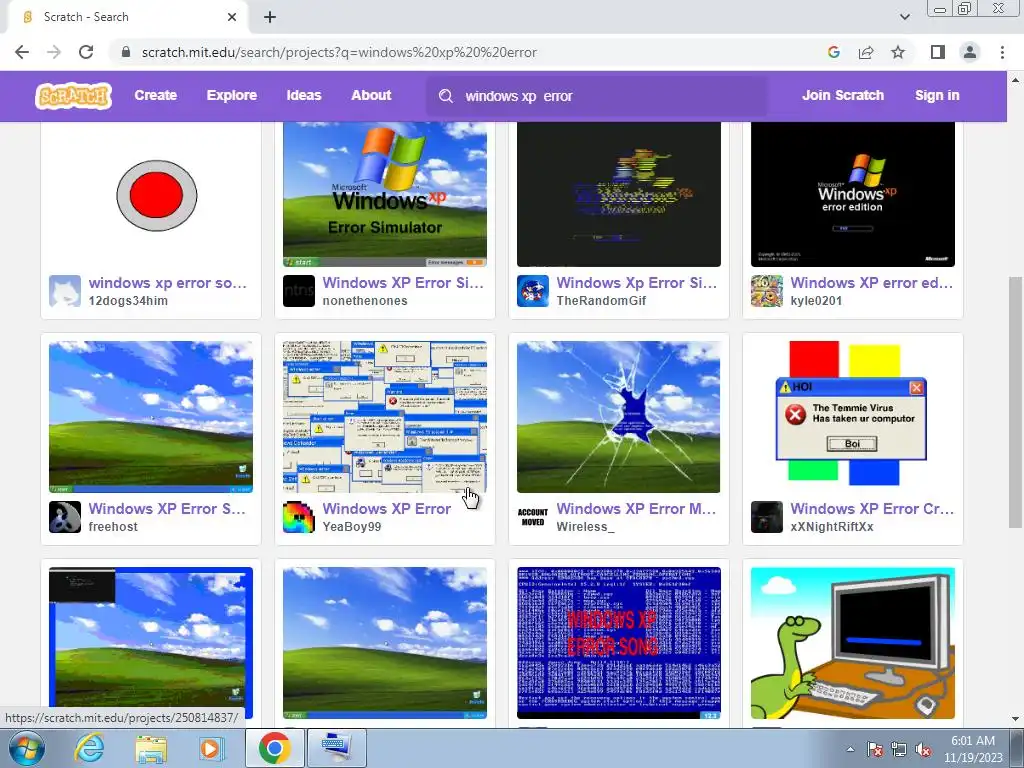This screenshot has height=768, width=1024.
Task: Click the freehost username text
Action: (x=113, y=526)
